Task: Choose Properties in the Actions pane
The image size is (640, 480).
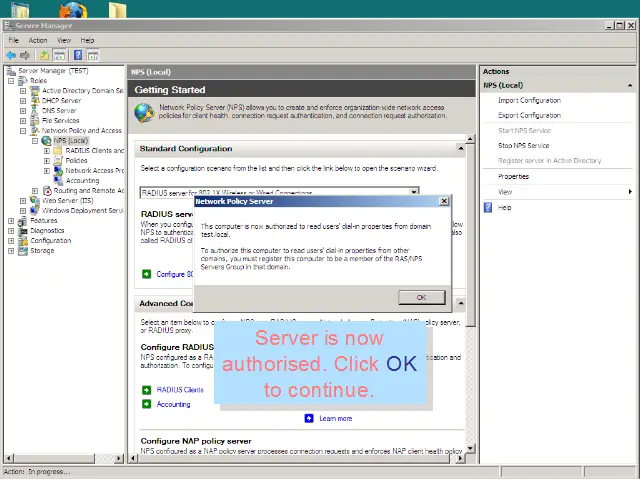Action: [513, 176]
